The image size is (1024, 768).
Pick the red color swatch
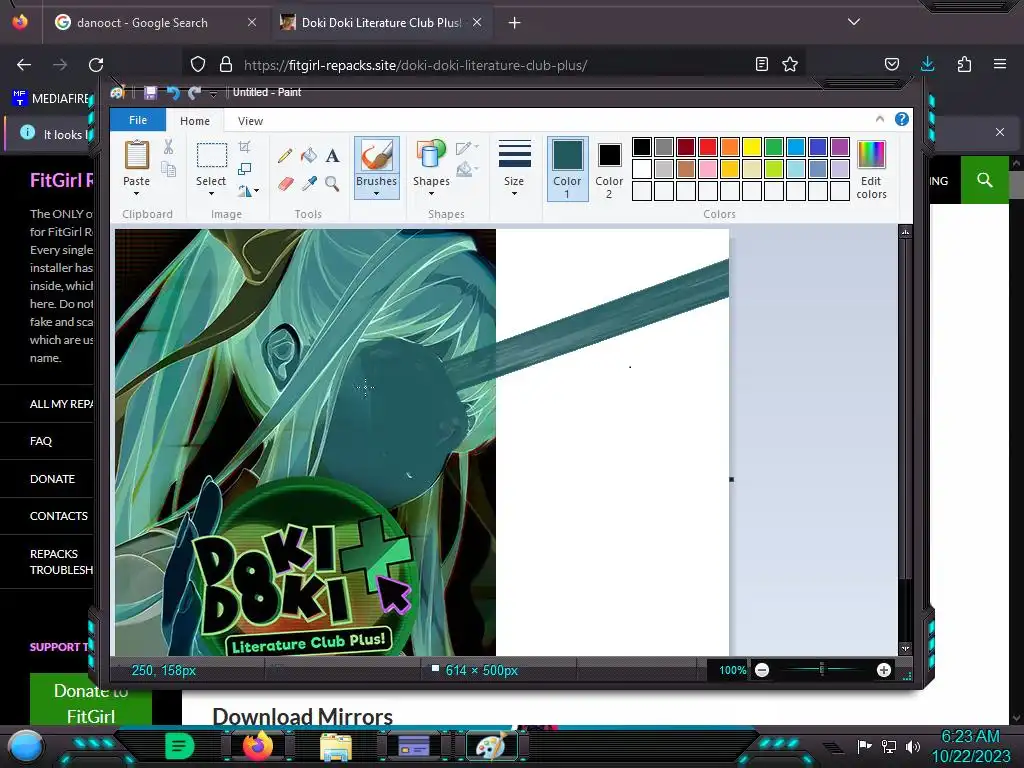click(x=708, y=147)
